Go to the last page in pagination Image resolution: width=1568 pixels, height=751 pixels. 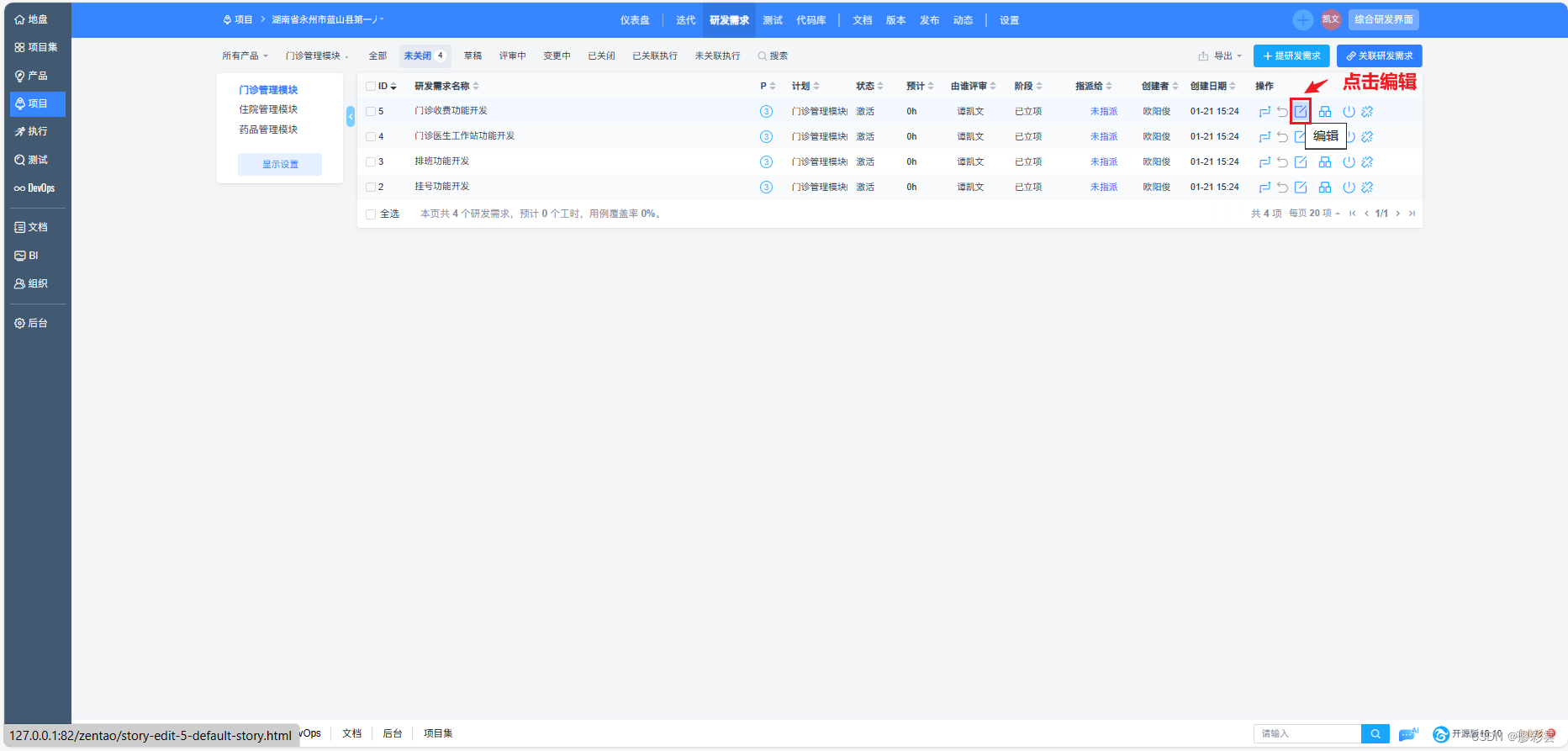point(1412,214)
